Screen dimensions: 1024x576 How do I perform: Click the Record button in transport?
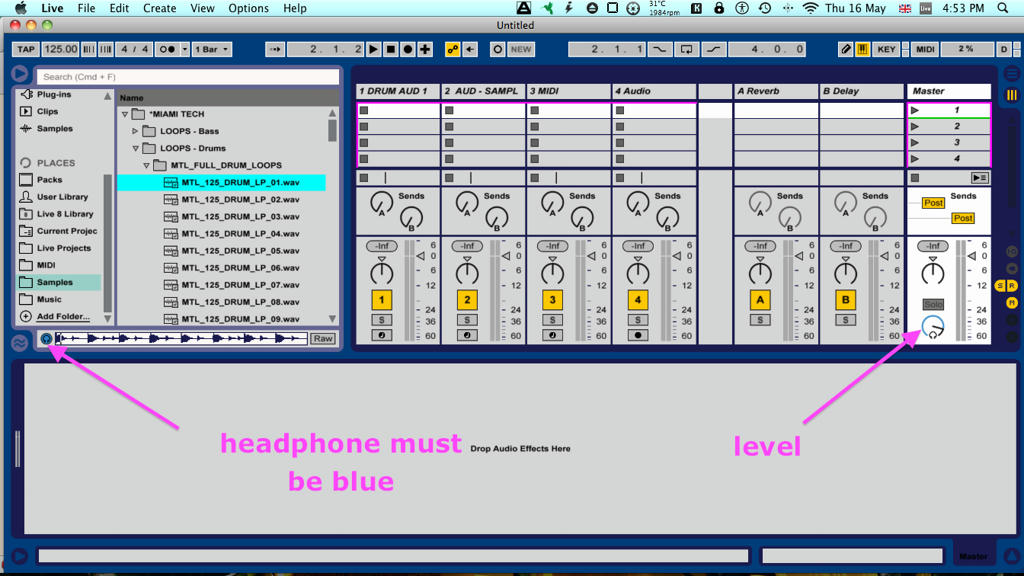[x=408, y=49]
